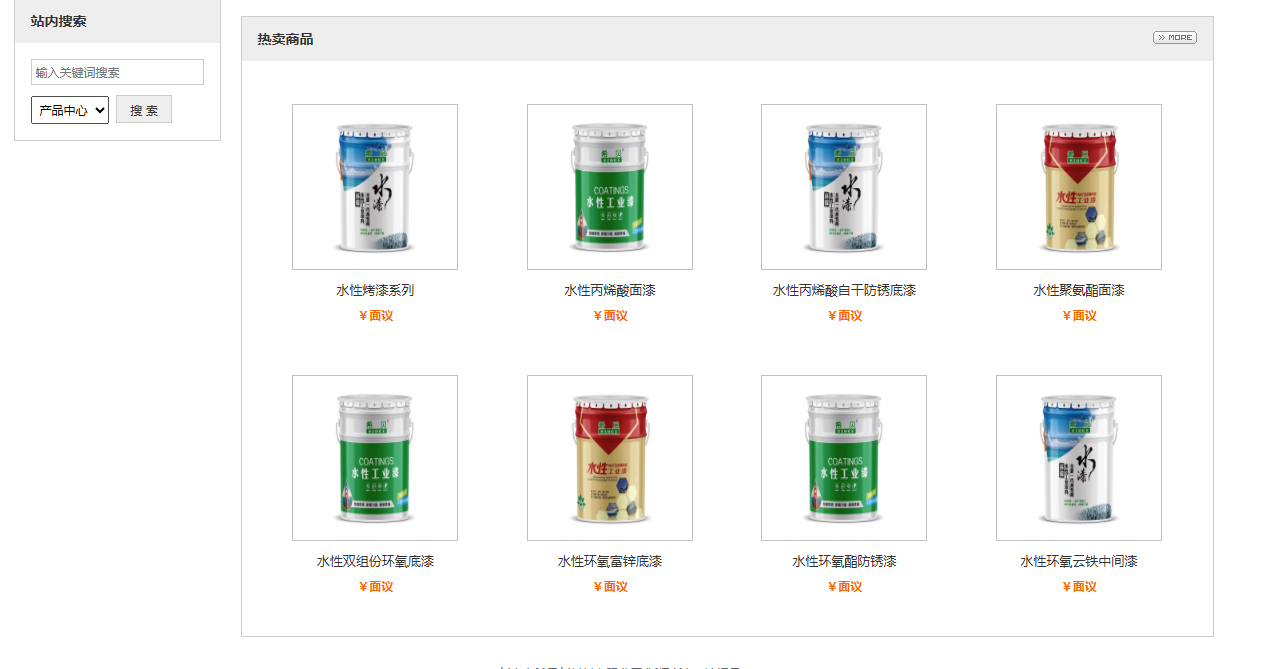The width and height of the screenshot is (1279, 669).
Task: Open the 水性环氧云铁中间漆 product image
Action: [1079, 458]
